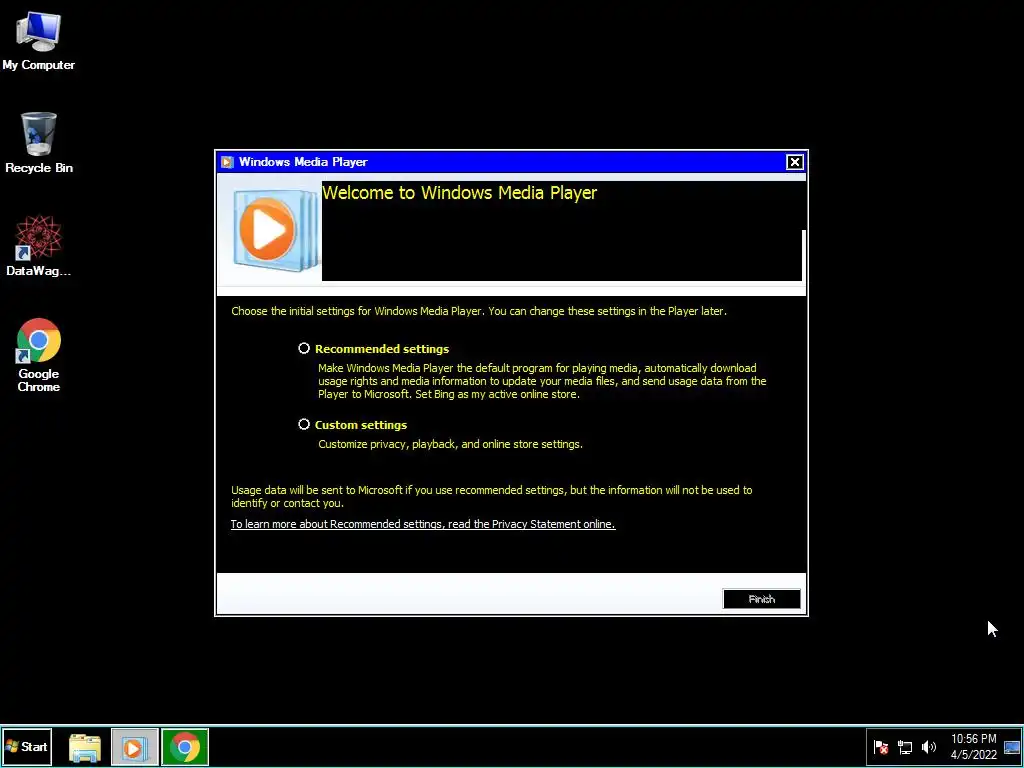The width and height of the screenshot is (1024, 768).
Task: Click the 'Usage data will be sent' notice
Action: pos(491,496)
